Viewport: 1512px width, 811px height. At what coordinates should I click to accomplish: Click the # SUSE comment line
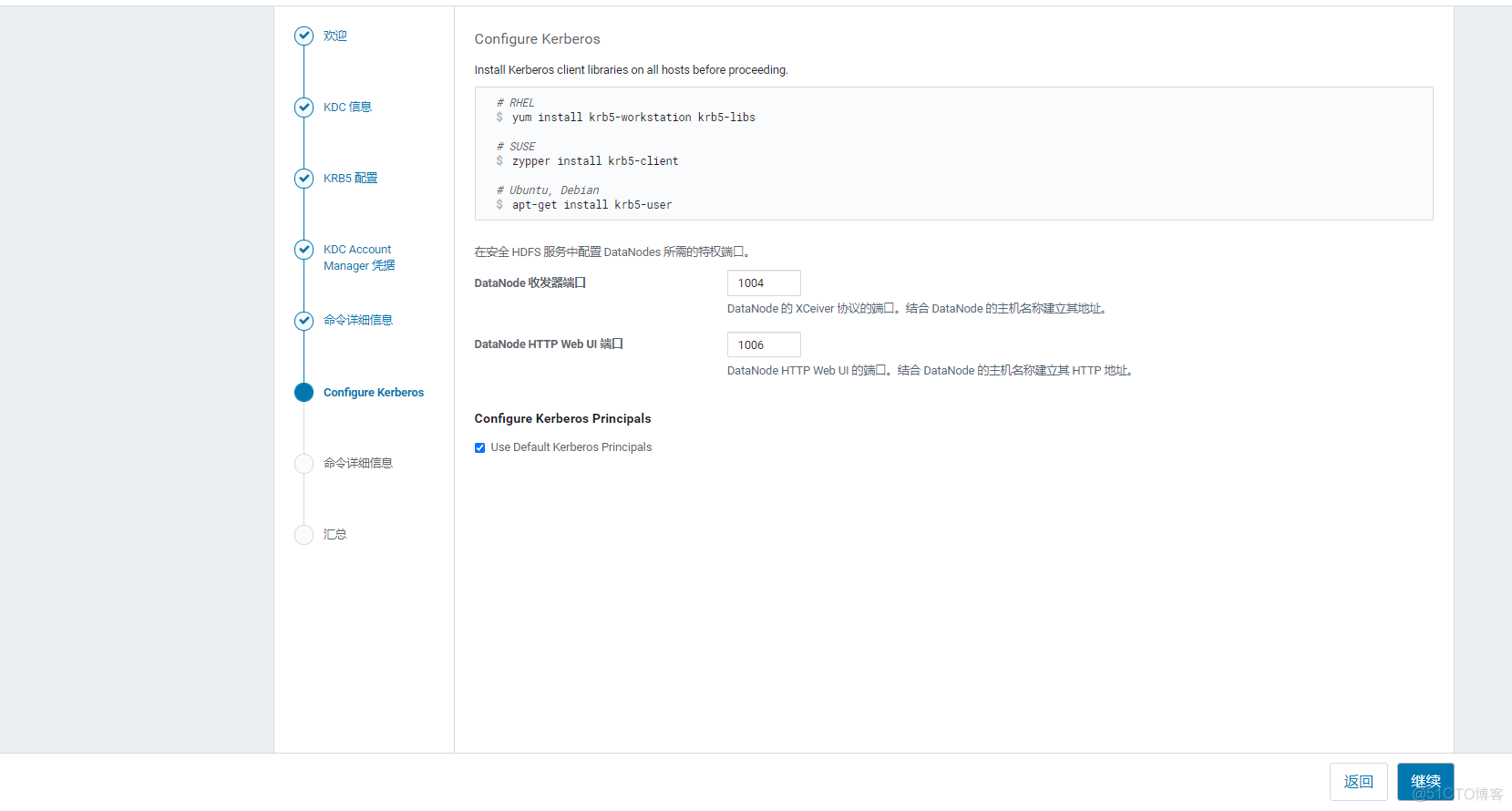[516, 147]
